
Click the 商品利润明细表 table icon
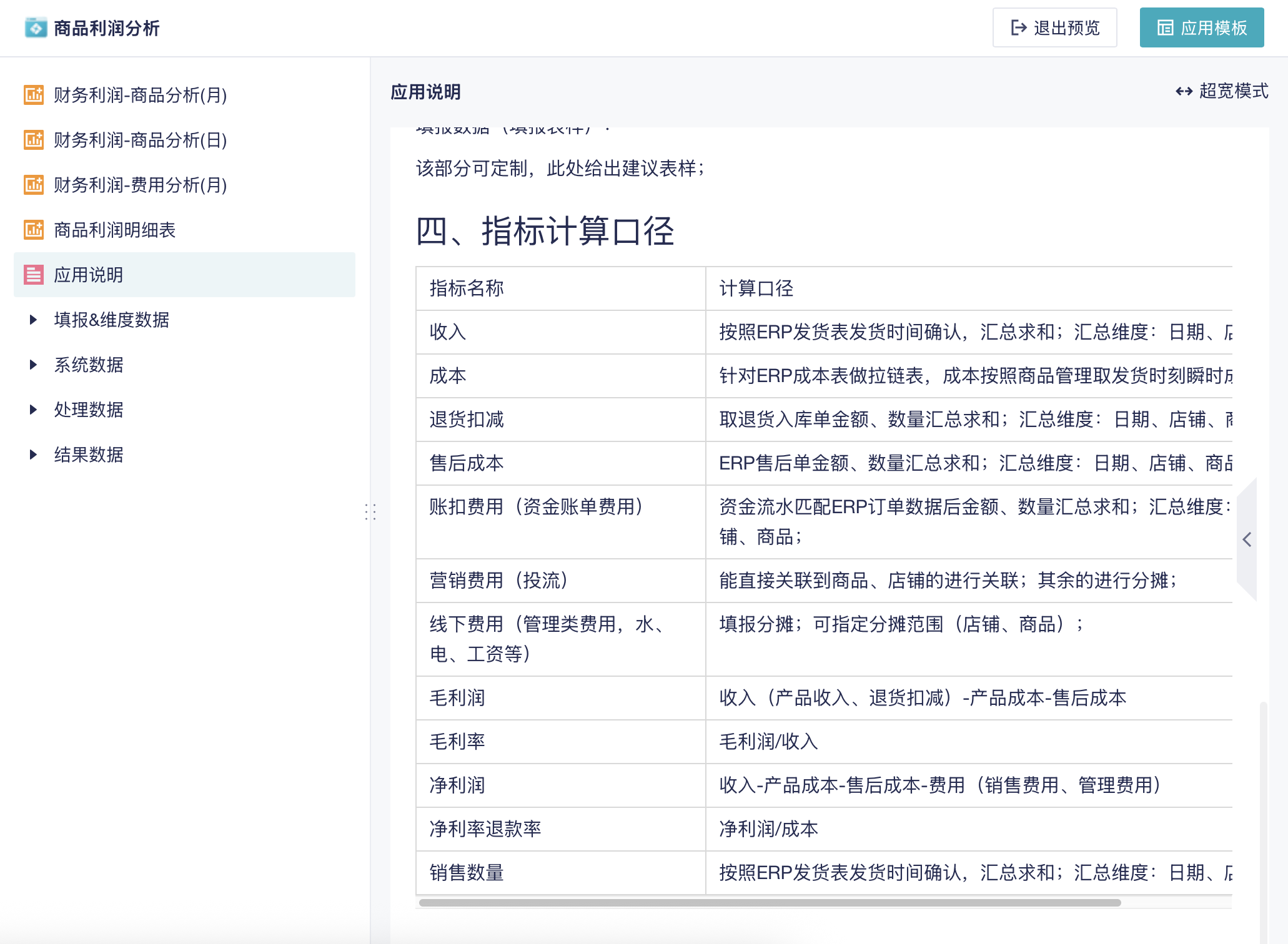click(x=33, y=230)
